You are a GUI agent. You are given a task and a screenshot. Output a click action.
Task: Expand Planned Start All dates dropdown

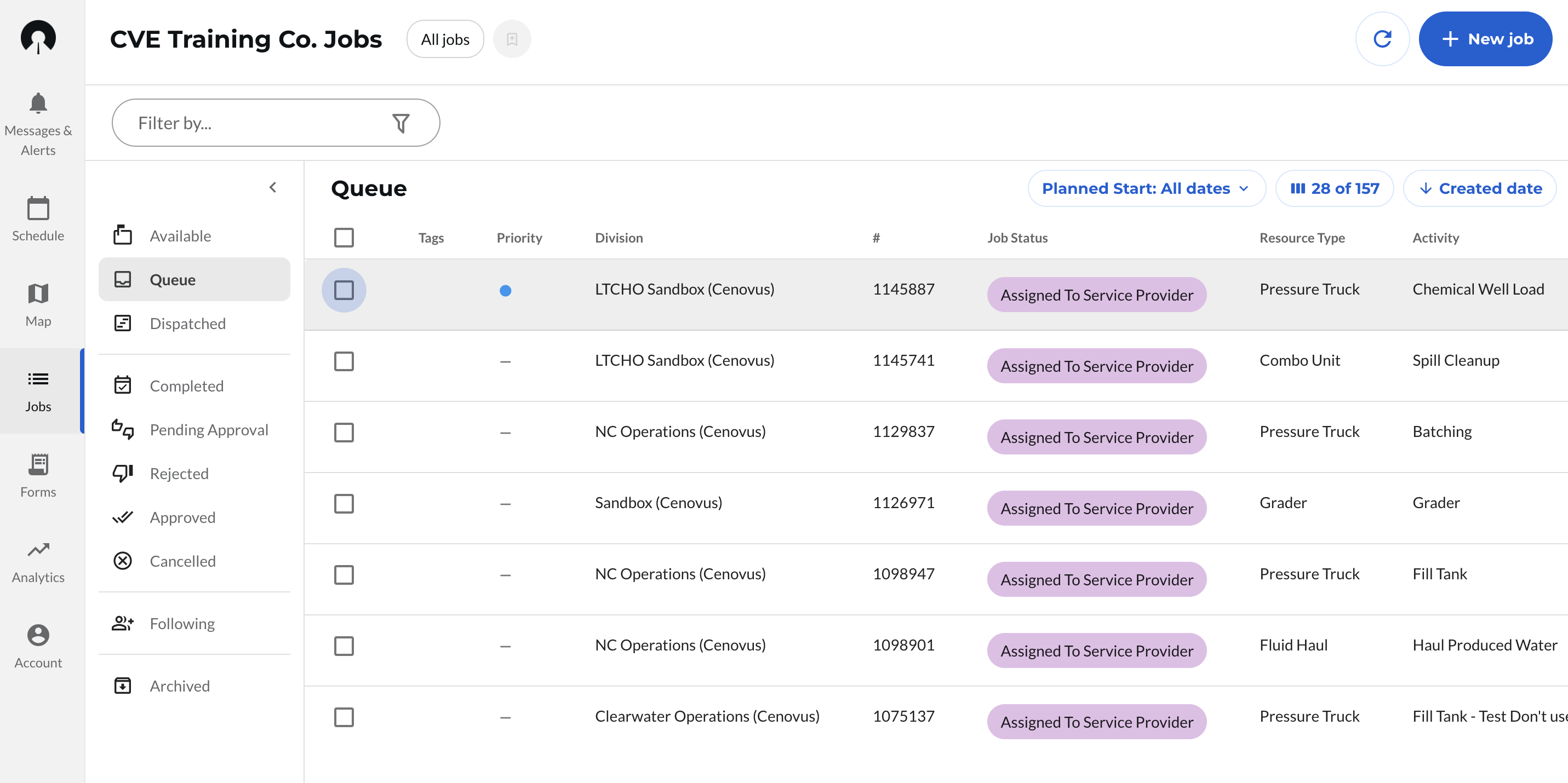[x=1146, y=188]
